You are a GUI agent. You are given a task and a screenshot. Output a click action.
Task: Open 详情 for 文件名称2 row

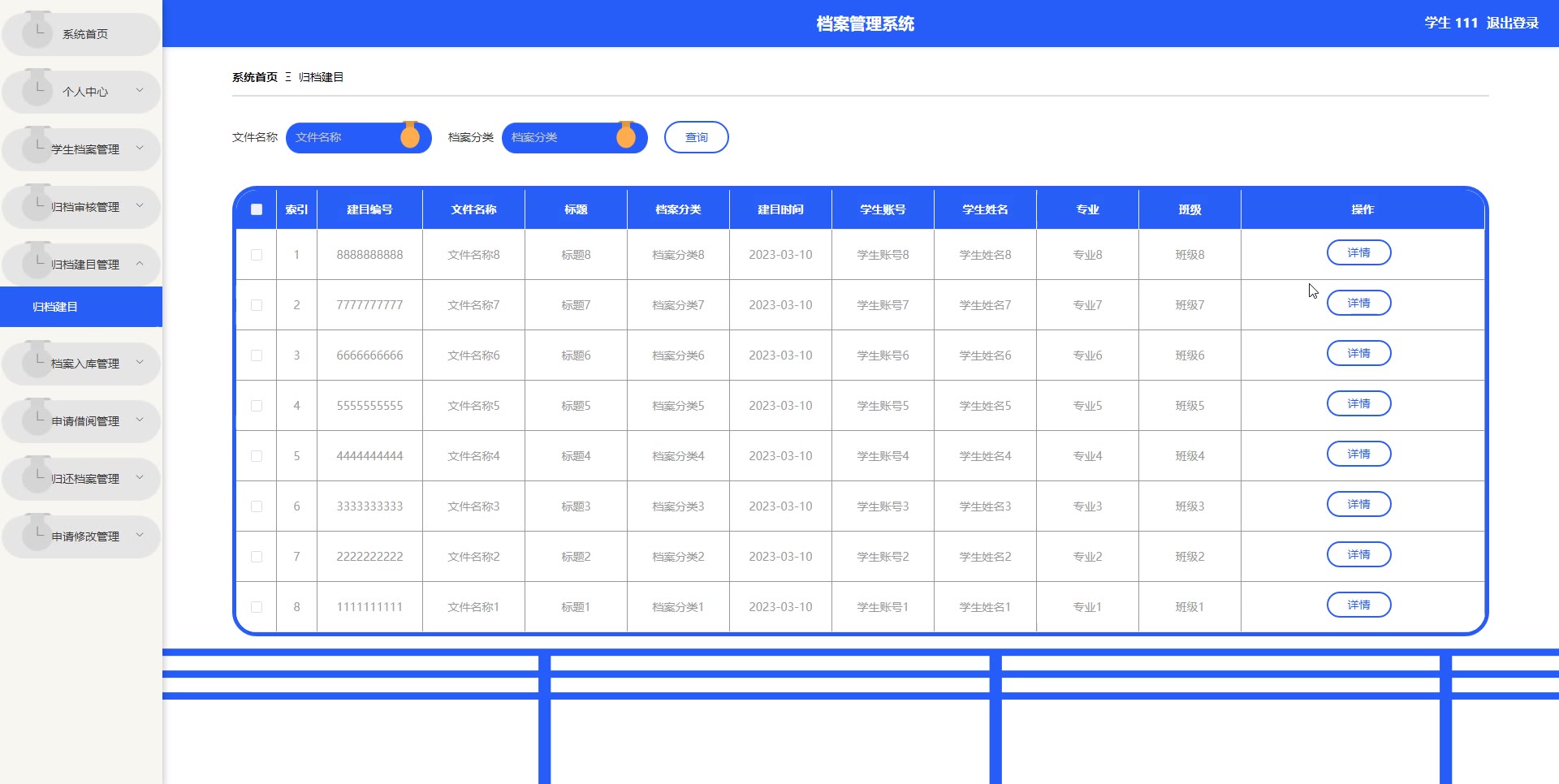tap(1359, 554)
